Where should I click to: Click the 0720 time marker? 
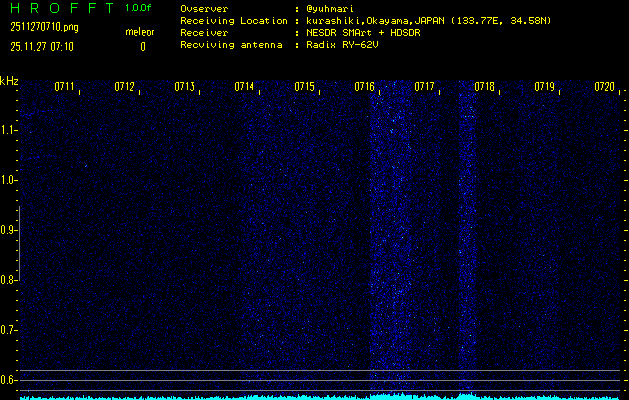(605, 87)
